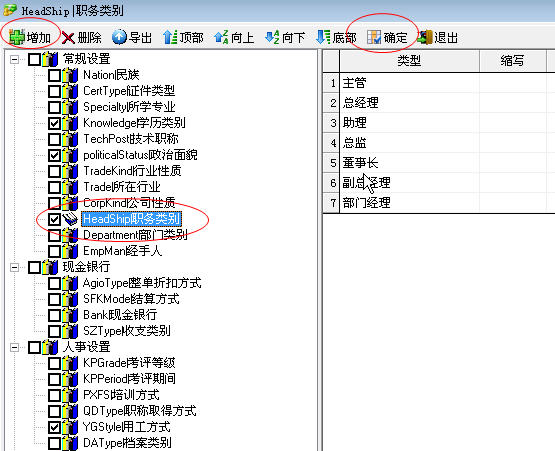Viewport: 555px width, 451px height.
Task: Click the book icon next to Bank现金银行
Action: coord(70,315)
